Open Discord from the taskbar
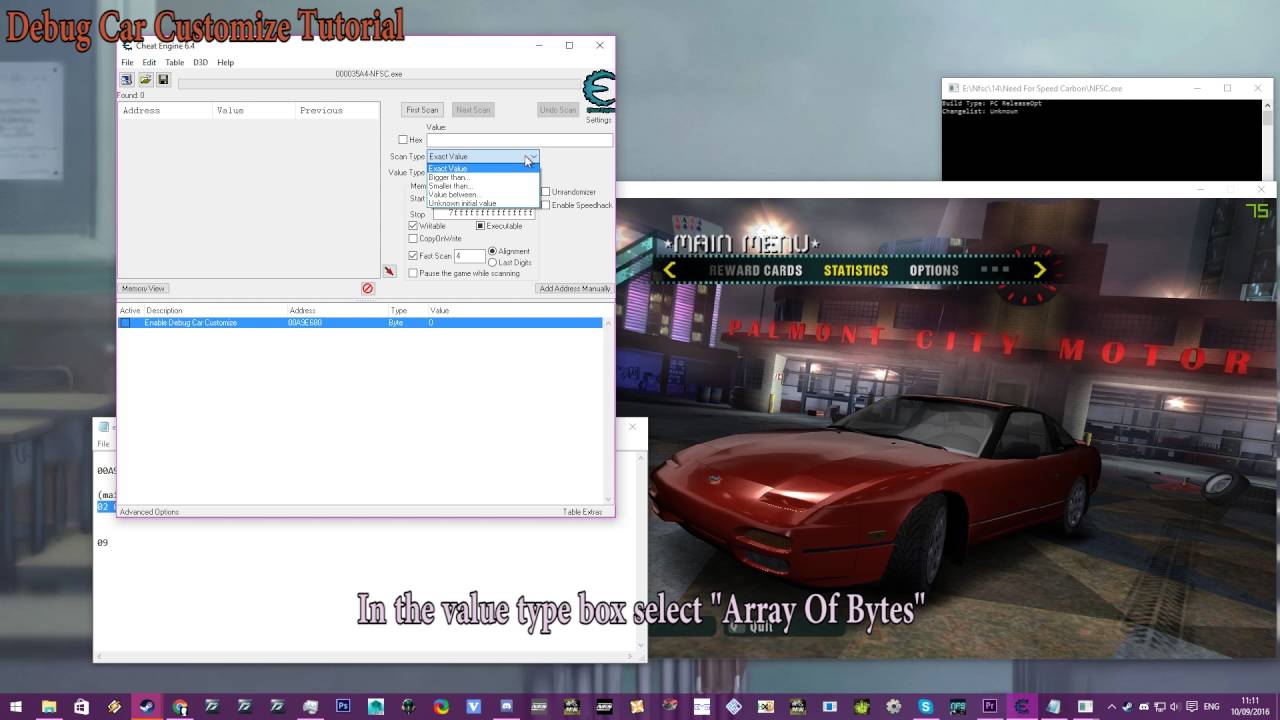Viewport: 1280px width, 720px height. point(506,706)
